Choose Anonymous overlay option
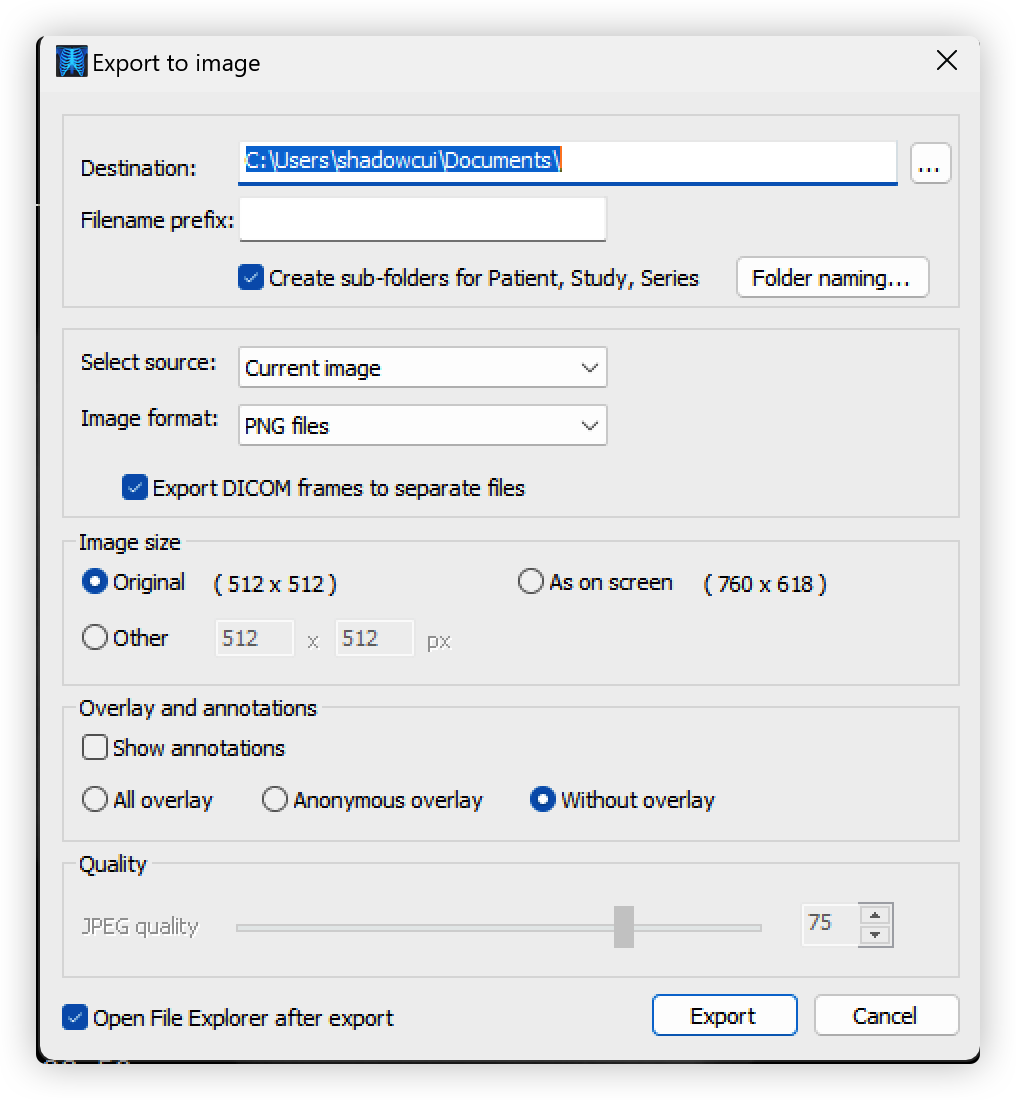The height and width of the screenshot is (1100, 1016). pos(274,799)
